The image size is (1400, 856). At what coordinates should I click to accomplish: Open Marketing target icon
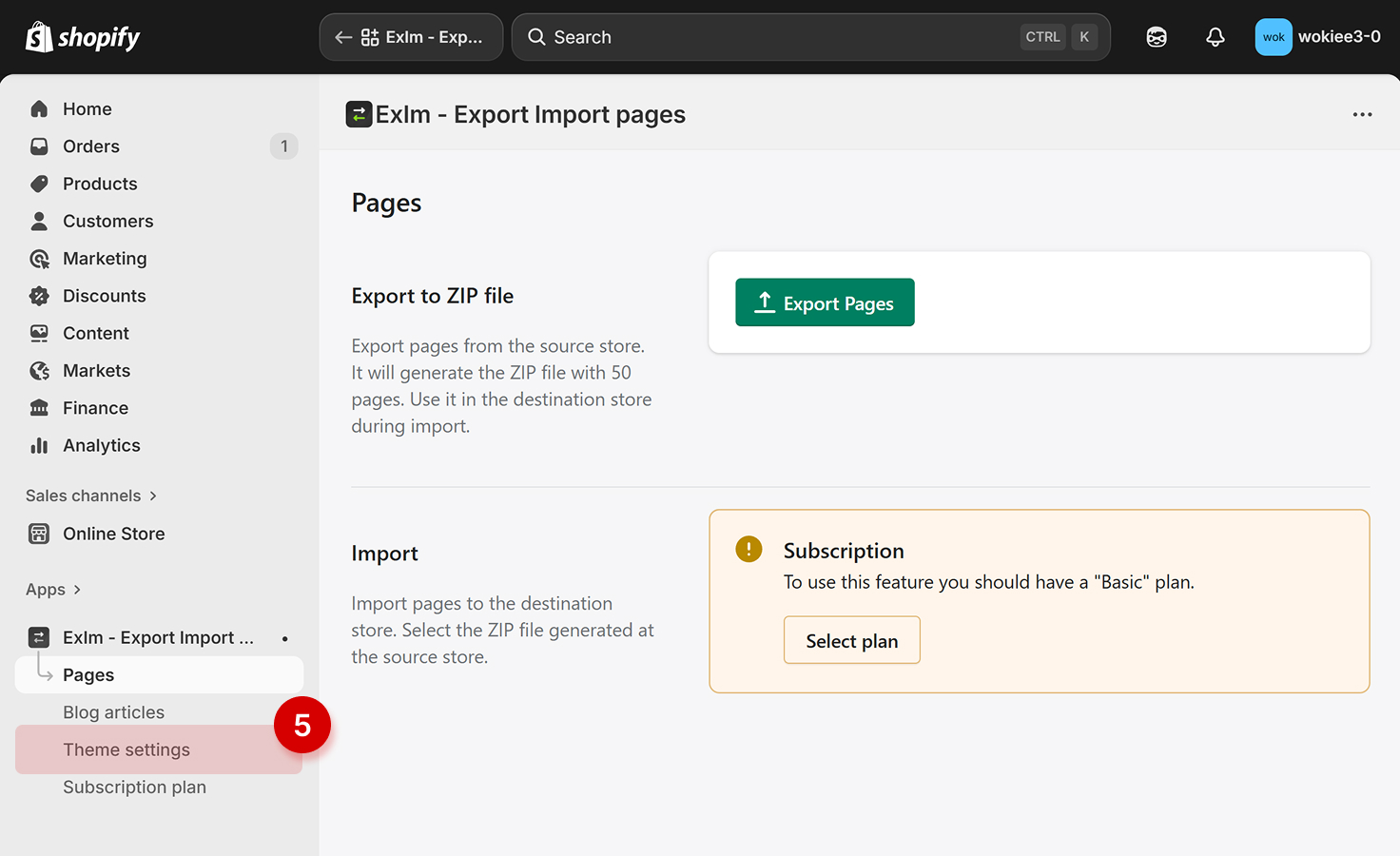pyautogui.click(x=39, y=259)
